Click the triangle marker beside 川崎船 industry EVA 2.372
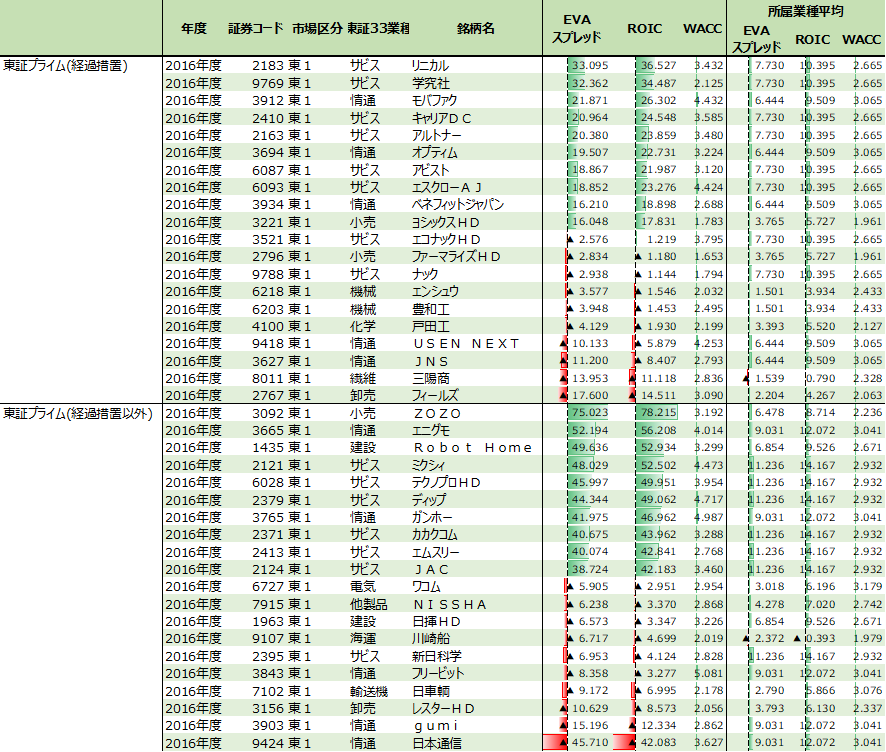The image size is (886, 752). tap(745, 638)
